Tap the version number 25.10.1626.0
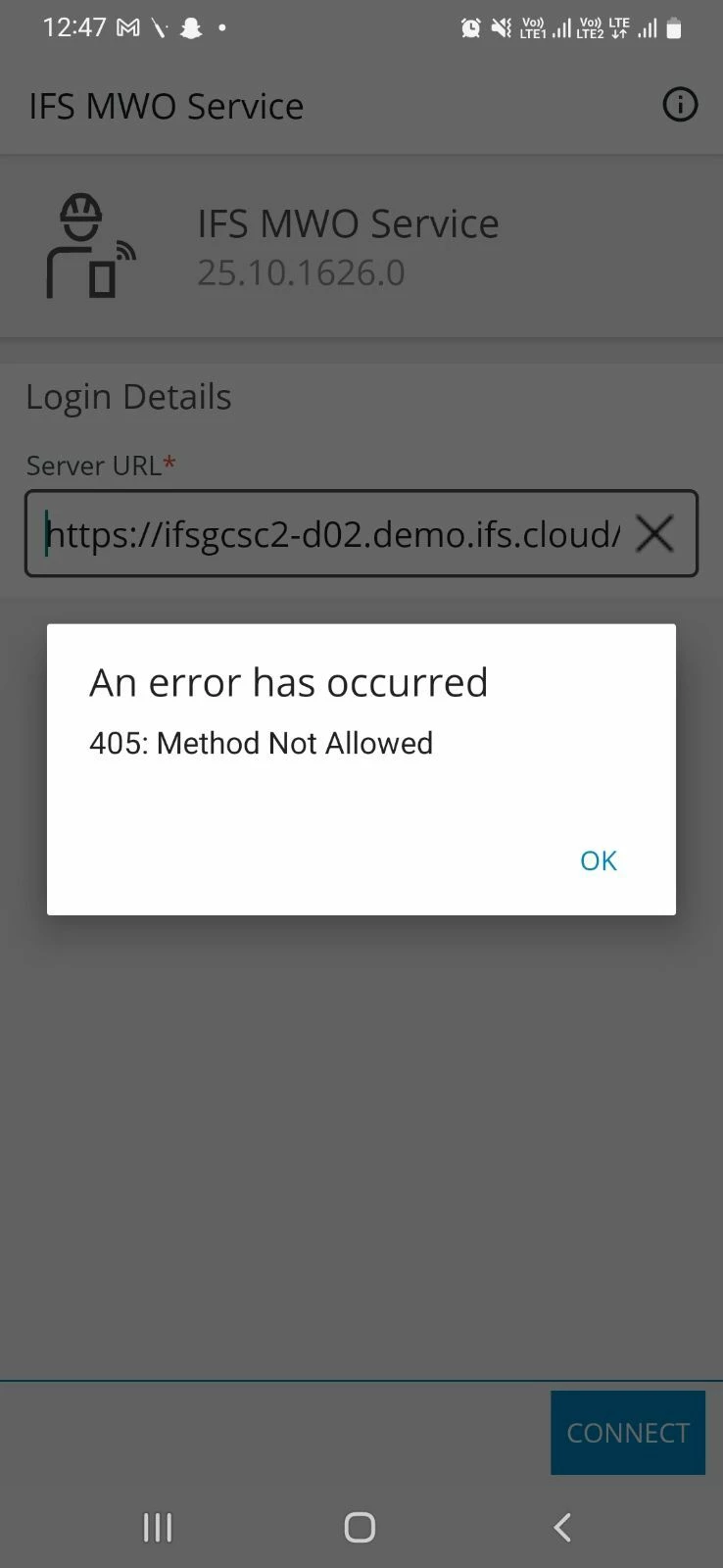Screen dimensions: 723x1568 pos(301,272)
